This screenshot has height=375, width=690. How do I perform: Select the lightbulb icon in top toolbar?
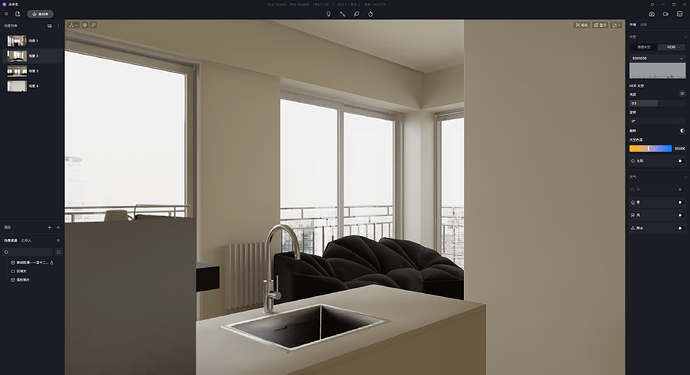pyautogui.click(x=328, y=14)
